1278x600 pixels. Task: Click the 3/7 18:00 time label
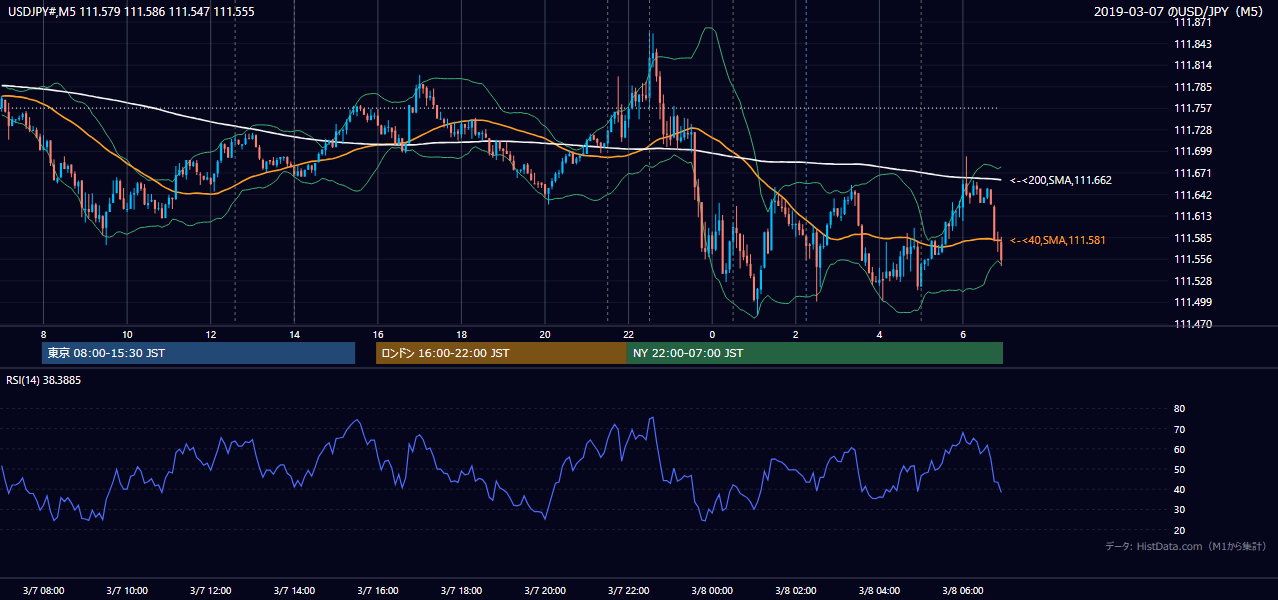click(x=461, y=590)
